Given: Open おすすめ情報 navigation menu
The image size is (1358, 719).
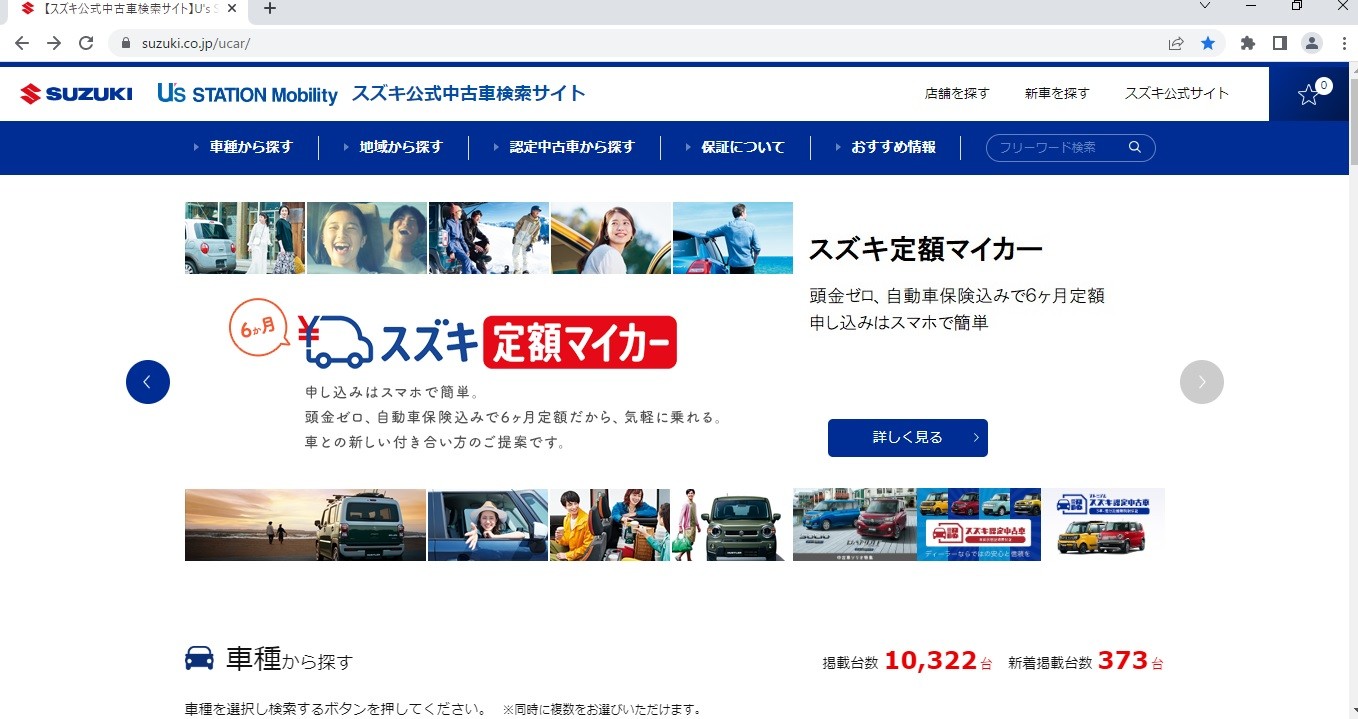Looking at the screenshot, I should (x=893, y=147).
